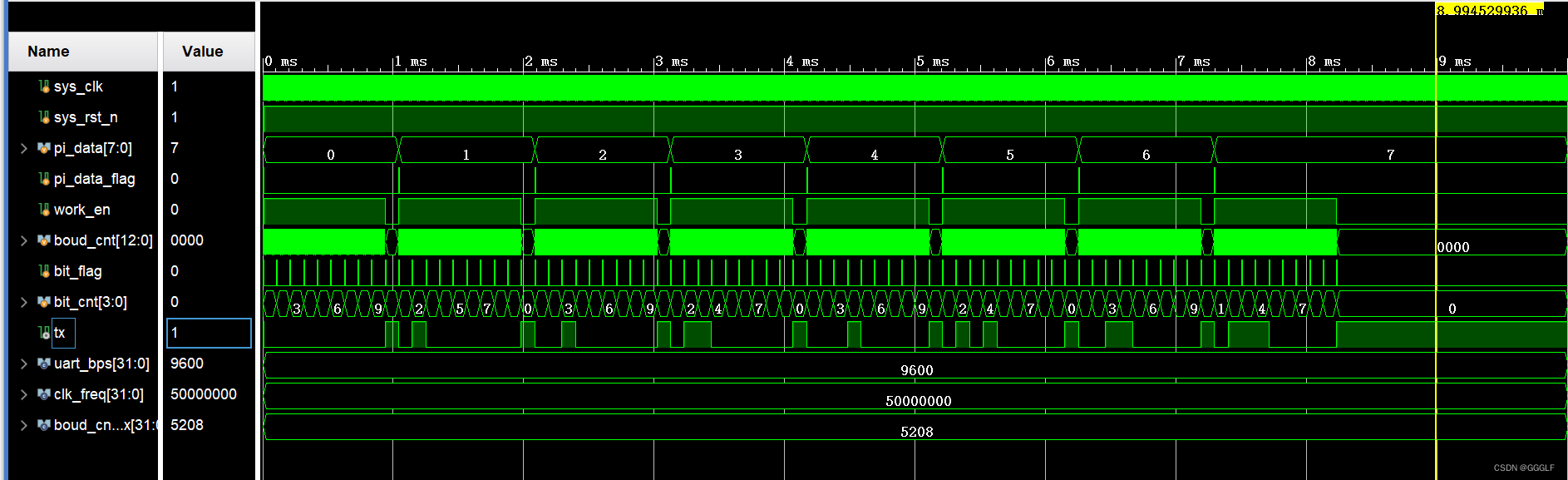
Task: Expand the bit_cnt[3:0] bus
Action: click(24, 302)
